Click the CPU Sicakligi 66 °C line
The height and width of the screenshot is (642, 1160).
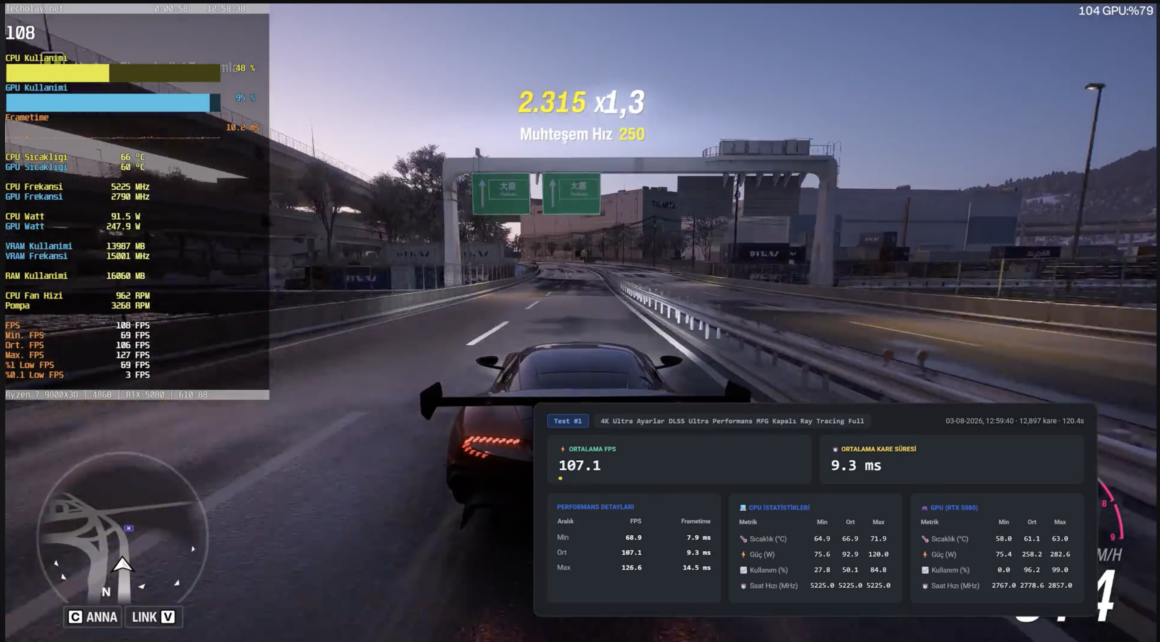pos(75,157)
